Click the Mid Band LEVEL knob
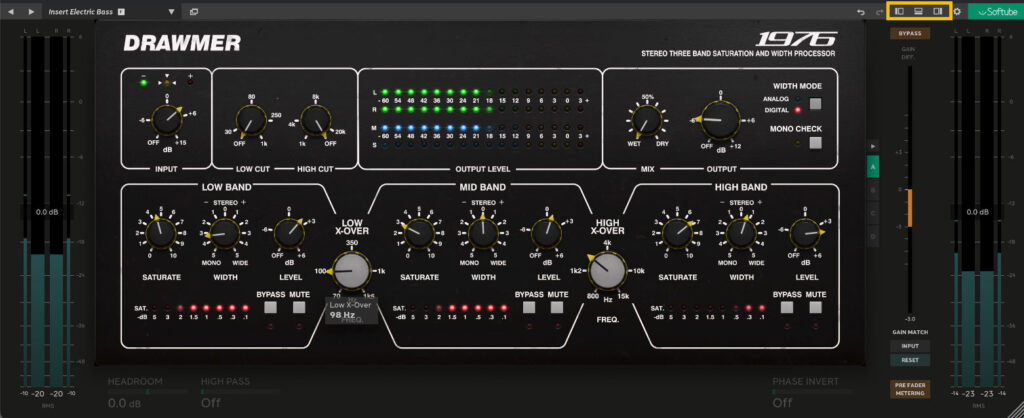Image resolution: width=1024 pixels, height=418 pixels. tap(547, 233)
